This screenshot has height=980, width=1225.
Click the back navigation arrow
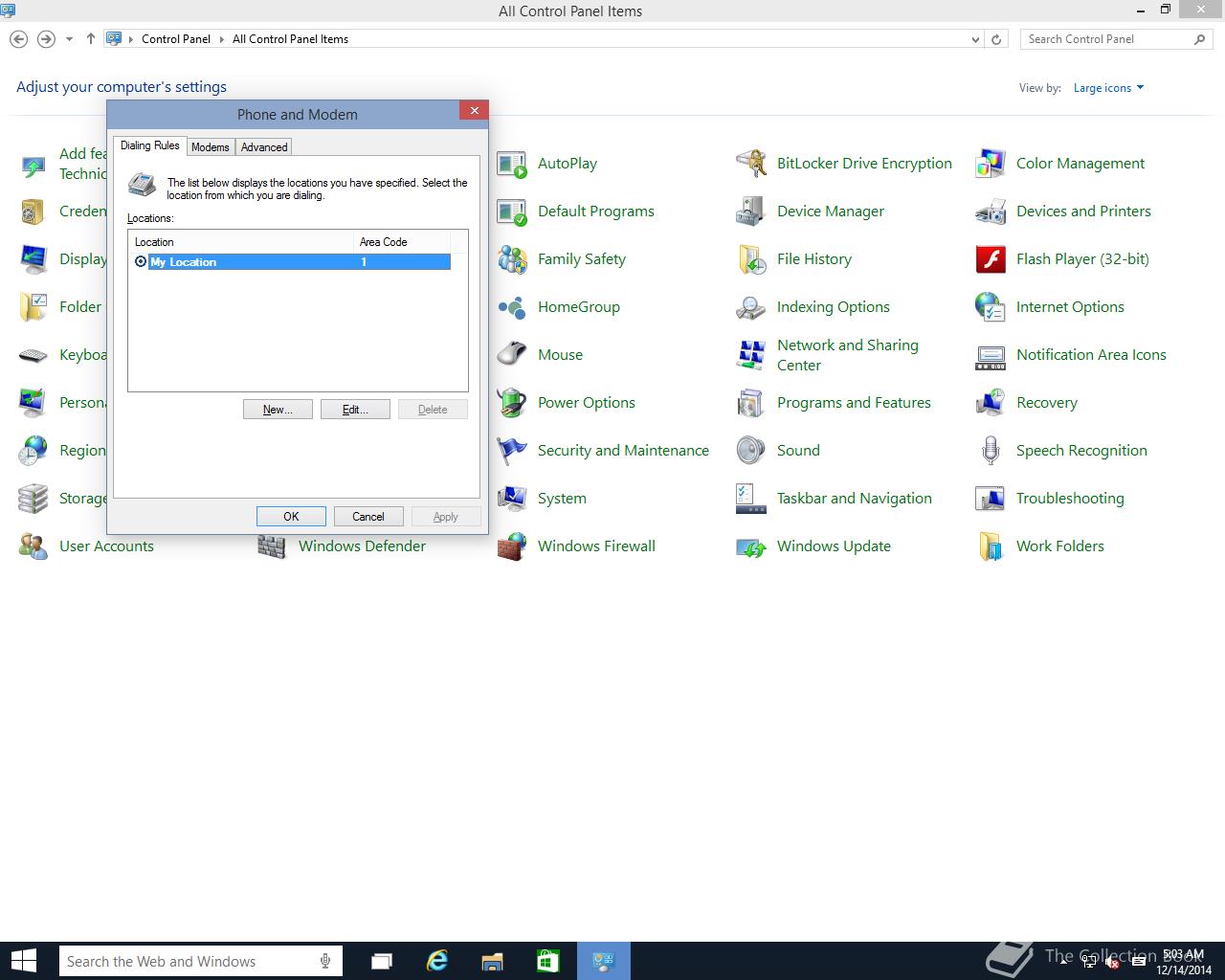coord(18,39)
